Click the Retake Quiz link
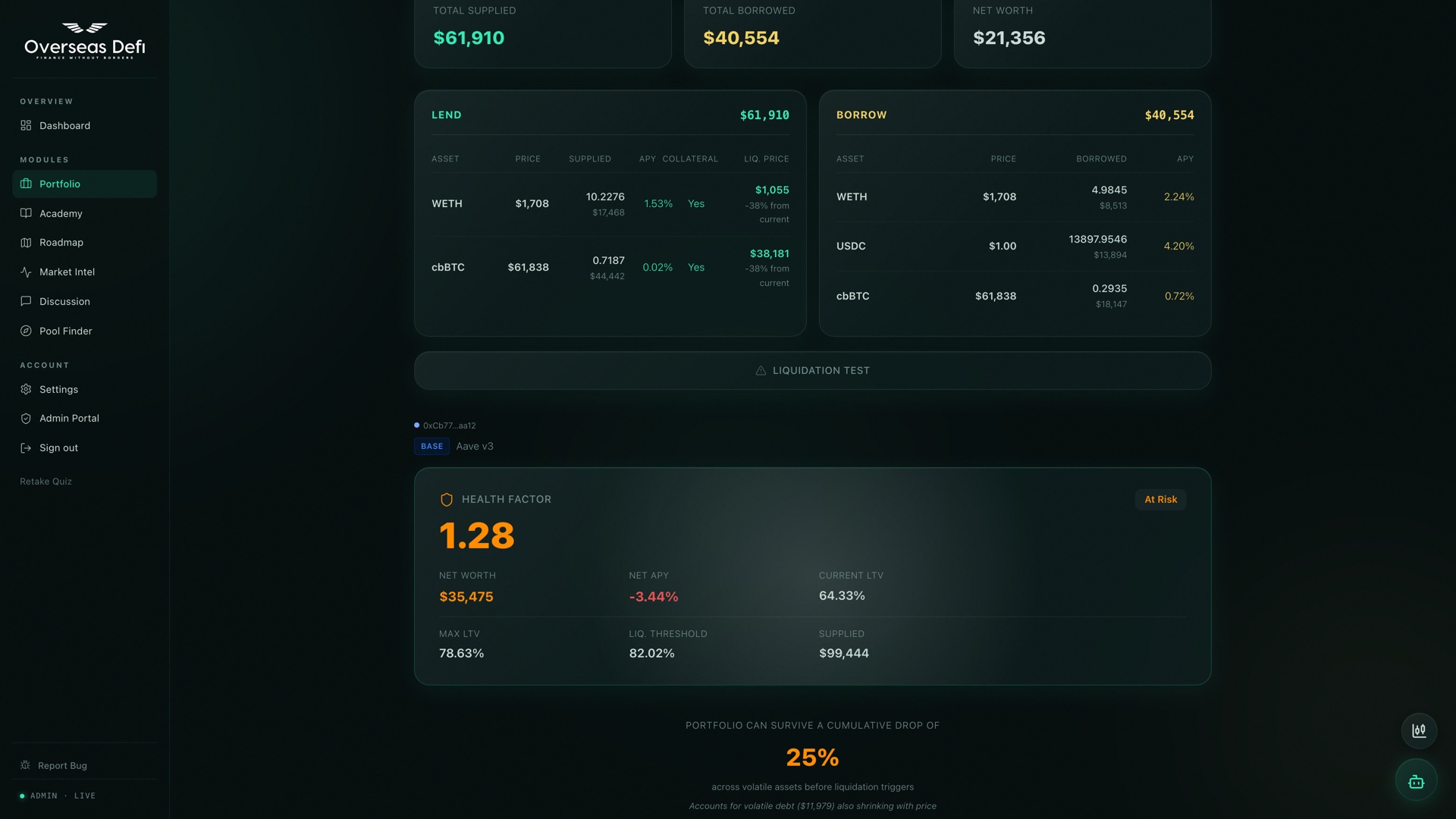This screenshot has width=1456, height=819. [45, 482]
